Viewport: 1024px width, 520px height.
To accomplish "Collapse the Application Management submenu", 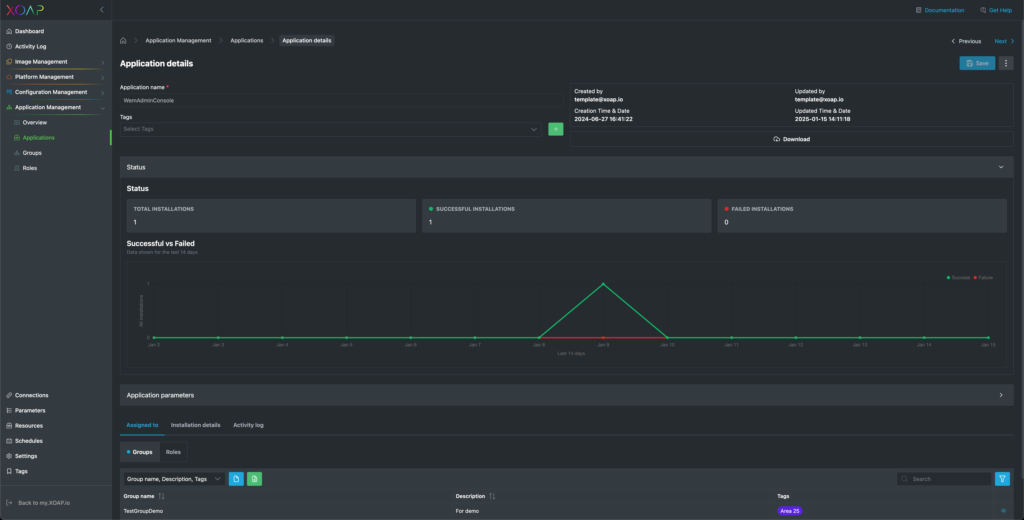I will (103, 108).
